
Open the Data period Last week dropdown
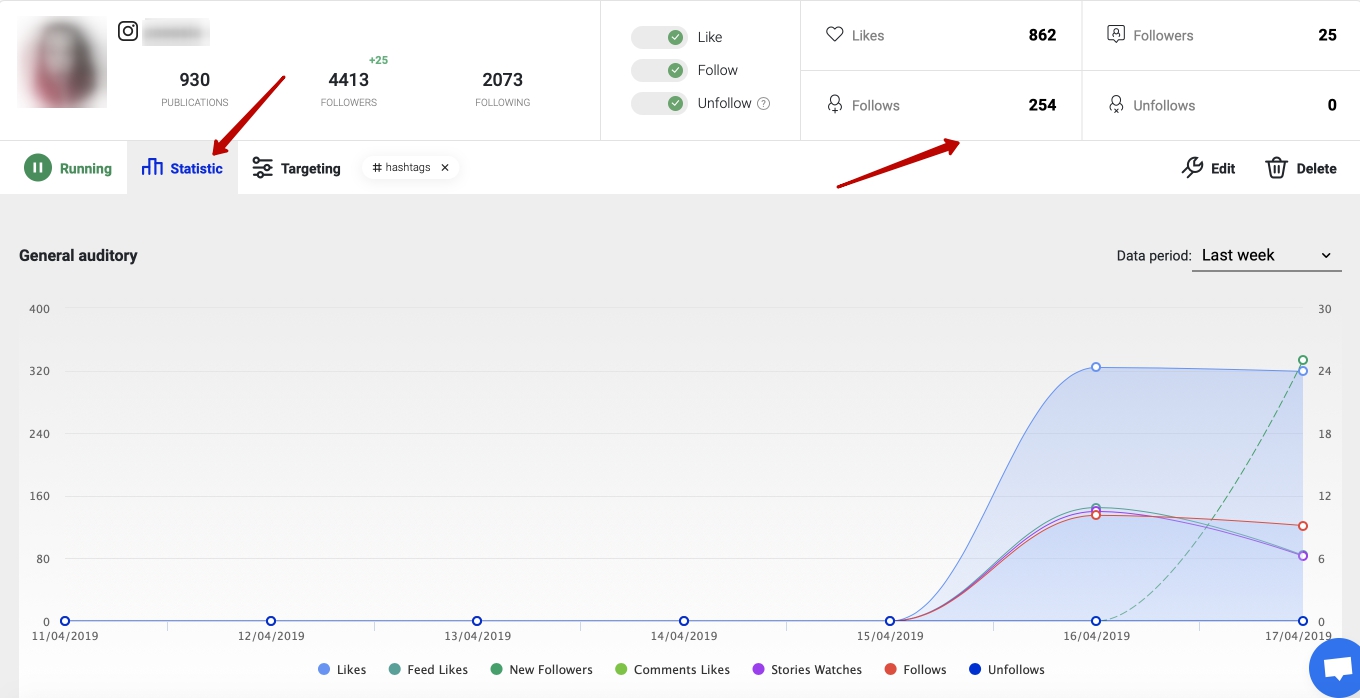pyautogui.click(x=1267, y=255)
